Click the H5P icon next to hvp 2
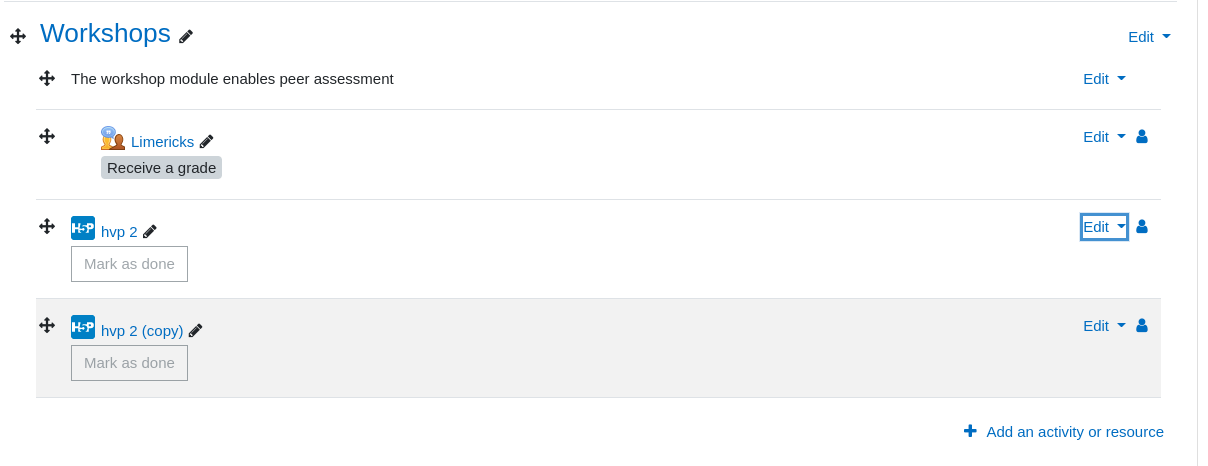1208x466 pixels. tap(83, 228)
